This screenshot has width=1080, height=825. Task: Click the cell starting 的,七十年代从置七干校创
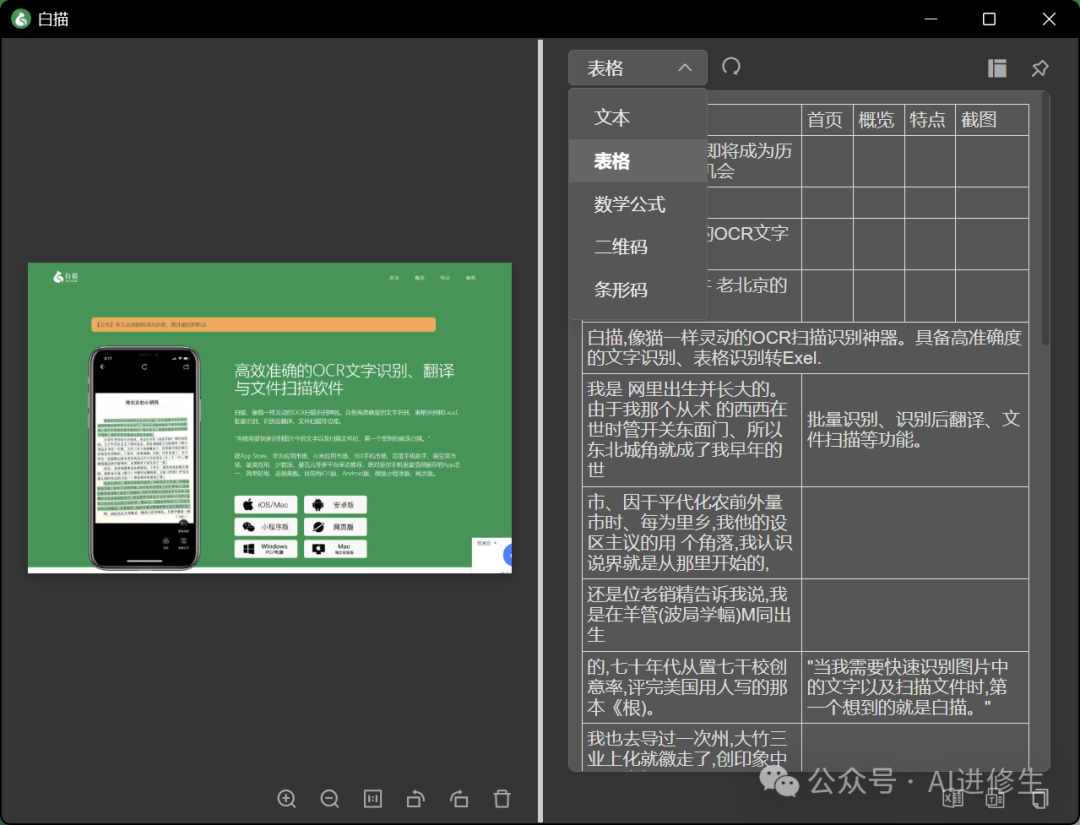click(692, 687)
